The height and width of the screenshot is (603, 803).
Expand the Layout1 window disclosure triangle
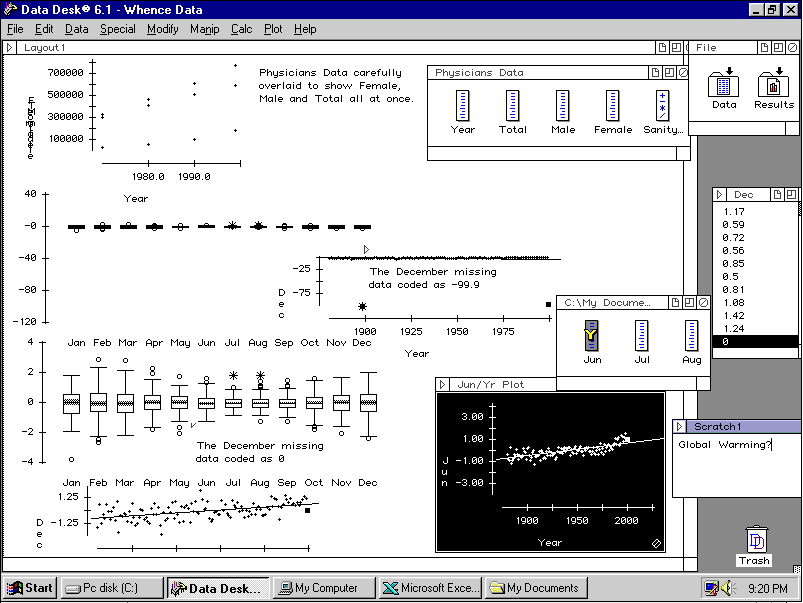tap(10, 47)
